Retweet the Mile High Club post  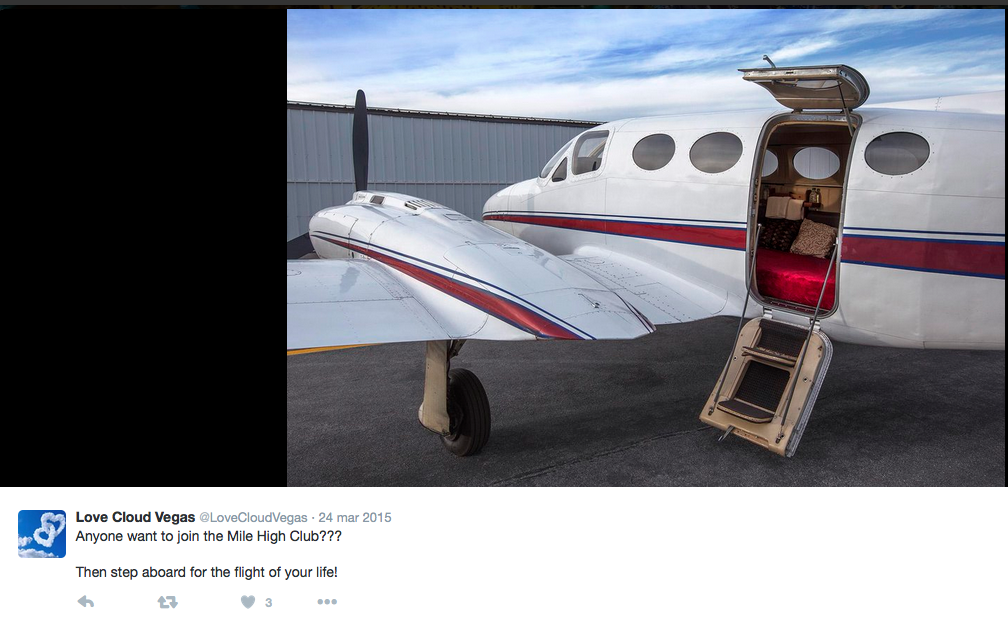pyautogui.click(x=168, y=602)
